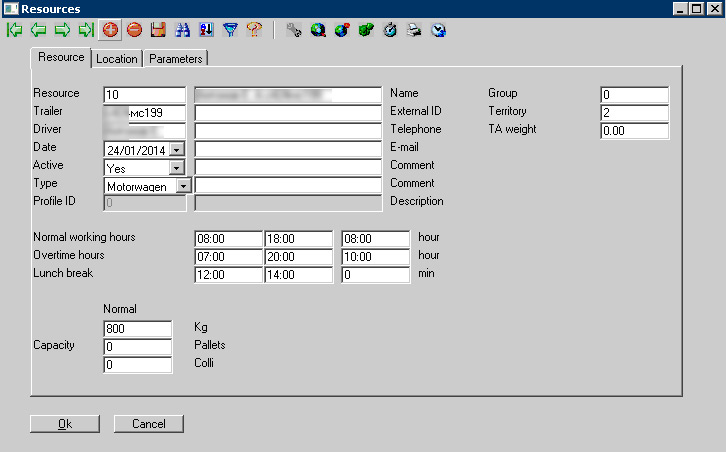Image resolution: width=726 pixels, height=452 pixels.
Task: Click overtime hours start 07:00
Action: click(228, 257)
